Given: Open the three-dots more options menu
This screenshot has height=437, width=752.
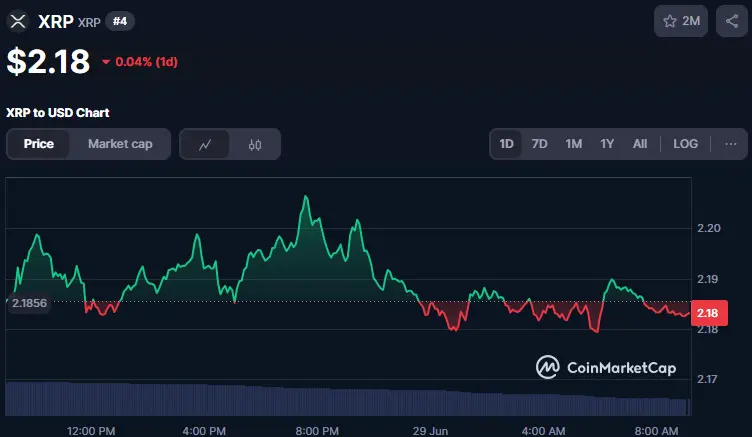Looking at the screenshot, I should coord(730,144).
